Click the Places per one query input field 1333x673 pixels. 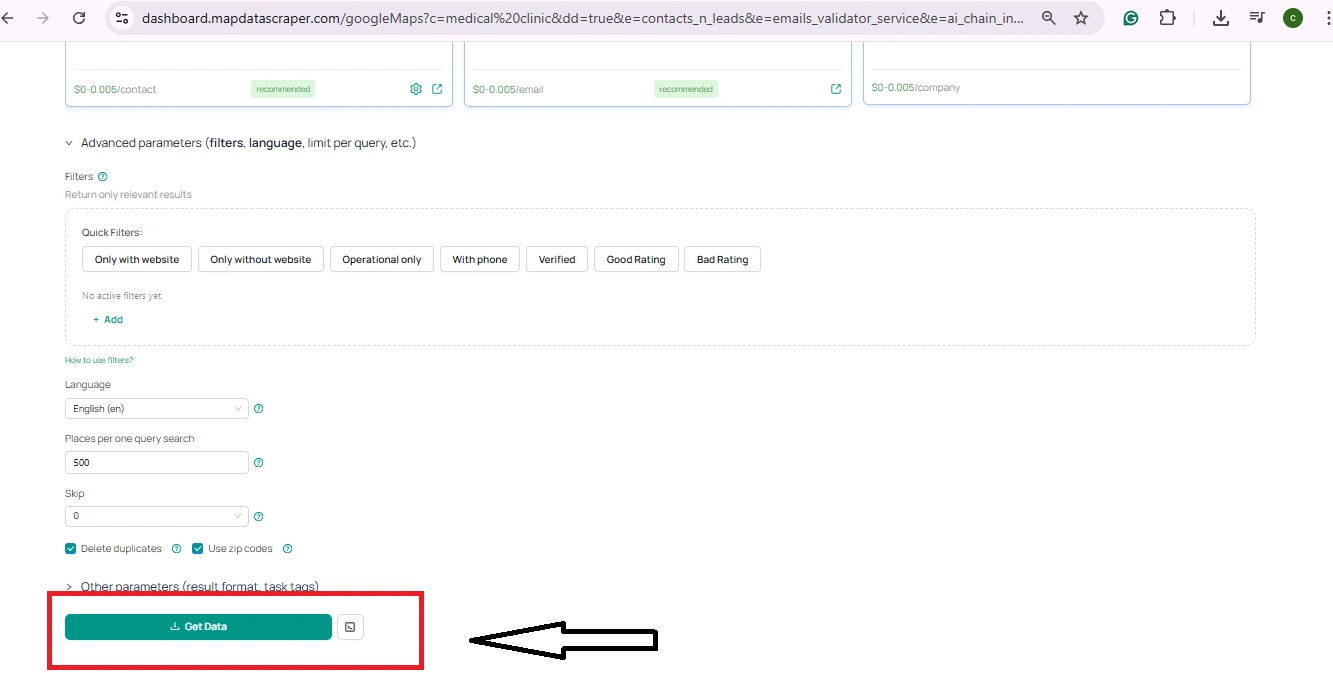pyautogui.click(x=156, y=463)
